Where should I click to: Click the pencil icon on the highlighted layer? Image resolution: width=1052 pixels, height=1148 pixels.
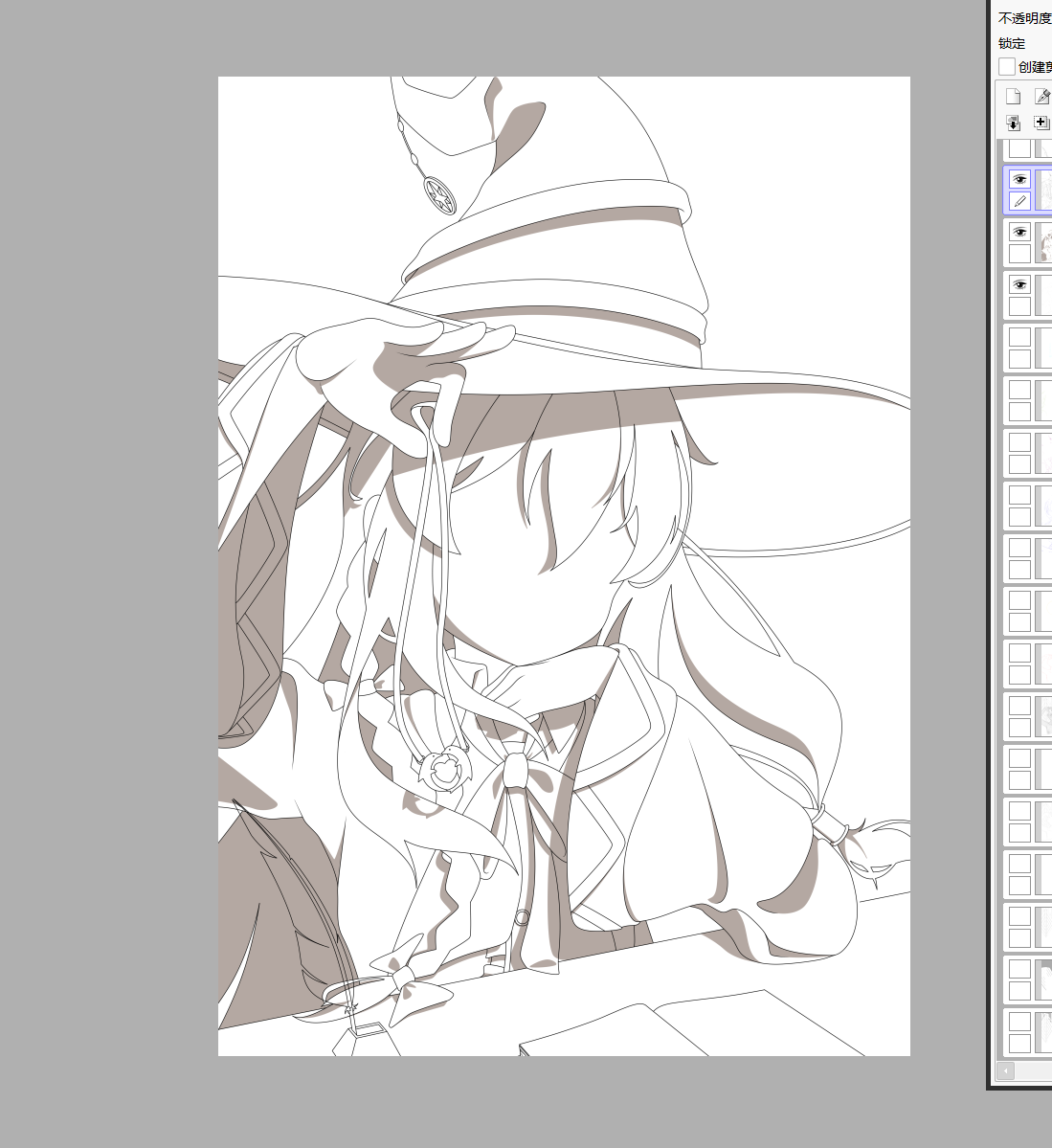pos(1019,201)
